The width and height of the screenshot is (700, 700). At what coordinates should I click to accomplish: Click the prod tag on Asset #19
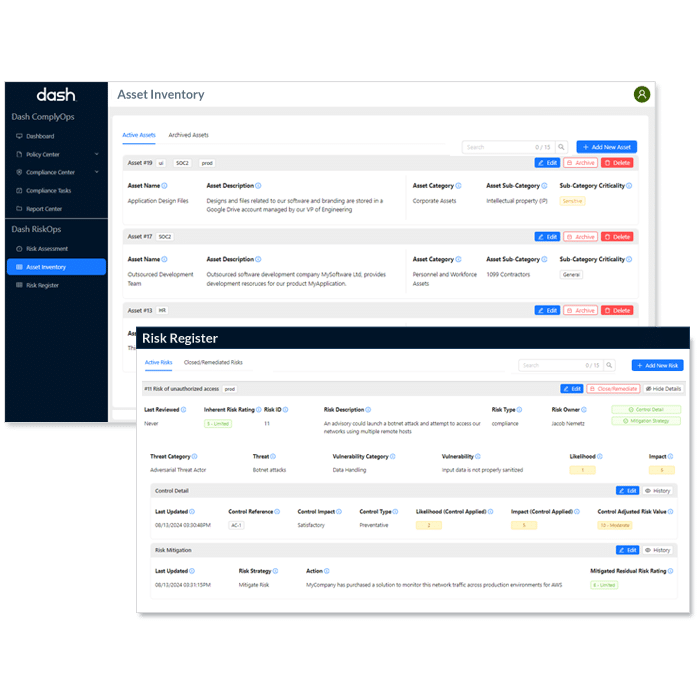207,163
